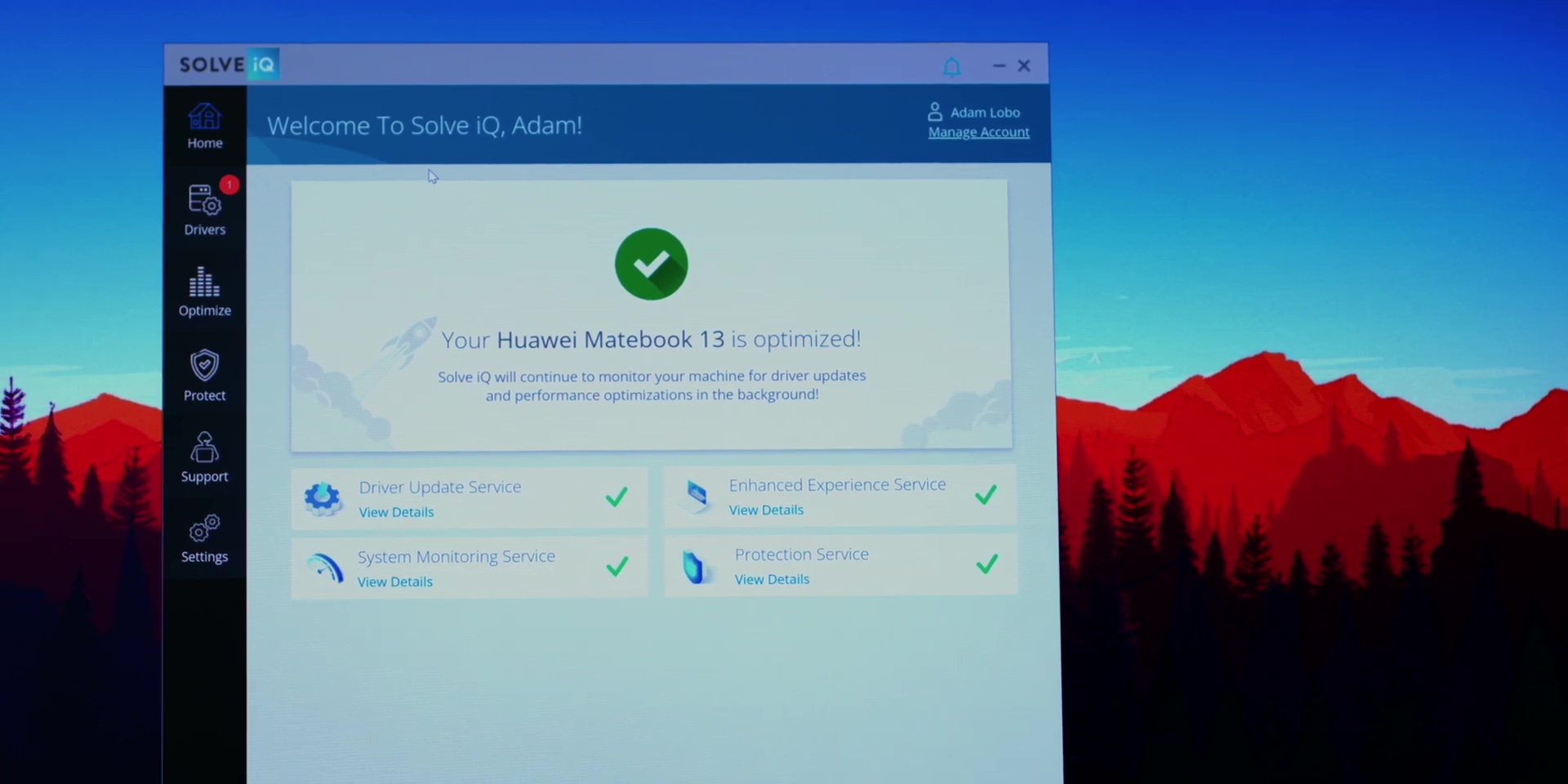Click the Huawei Matebook 13 optimized message

(651, 339)
